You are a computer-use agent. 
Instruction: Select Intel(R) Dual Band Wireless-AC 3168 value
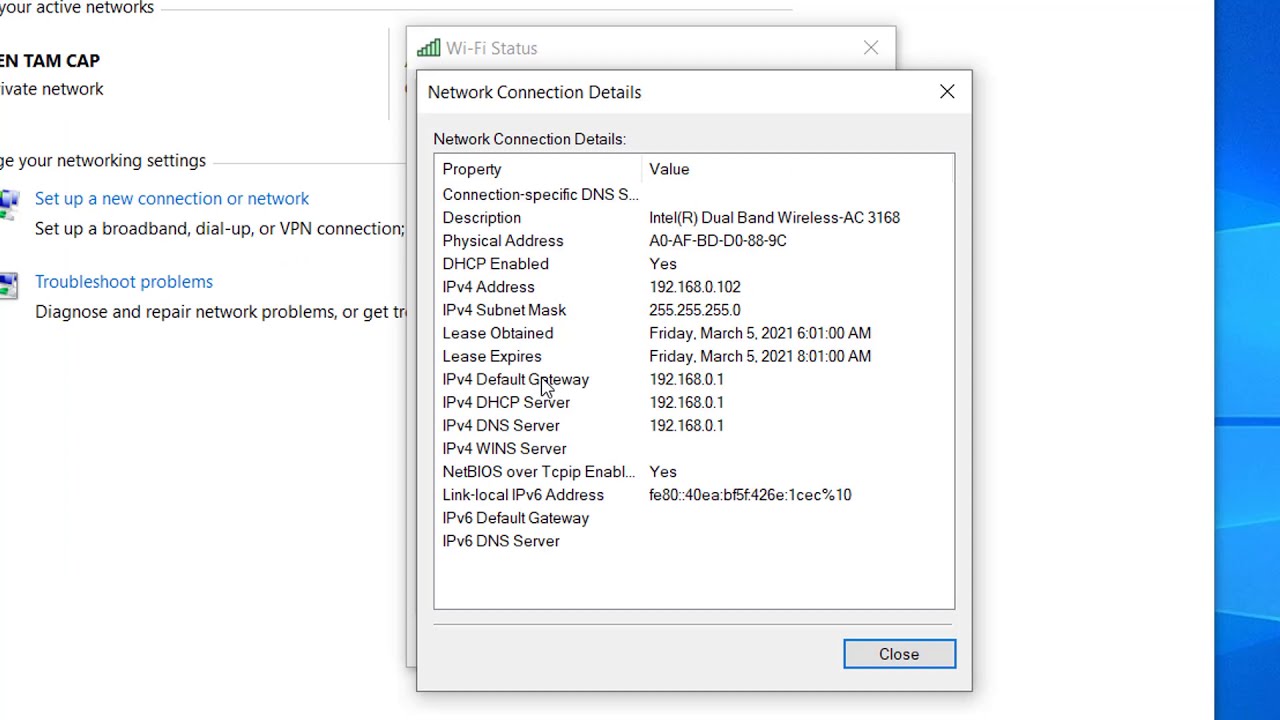774,217
